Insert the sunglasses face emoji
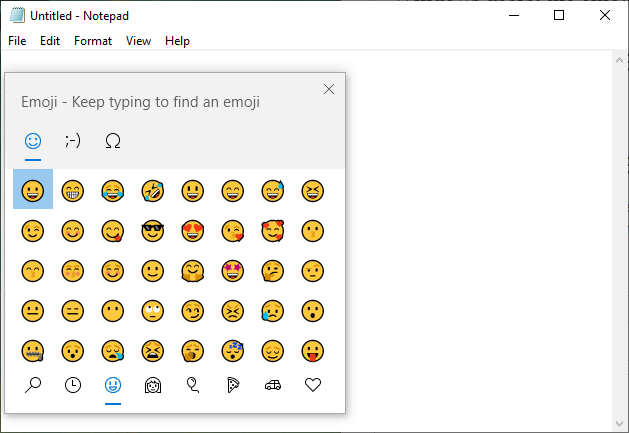 153,231
